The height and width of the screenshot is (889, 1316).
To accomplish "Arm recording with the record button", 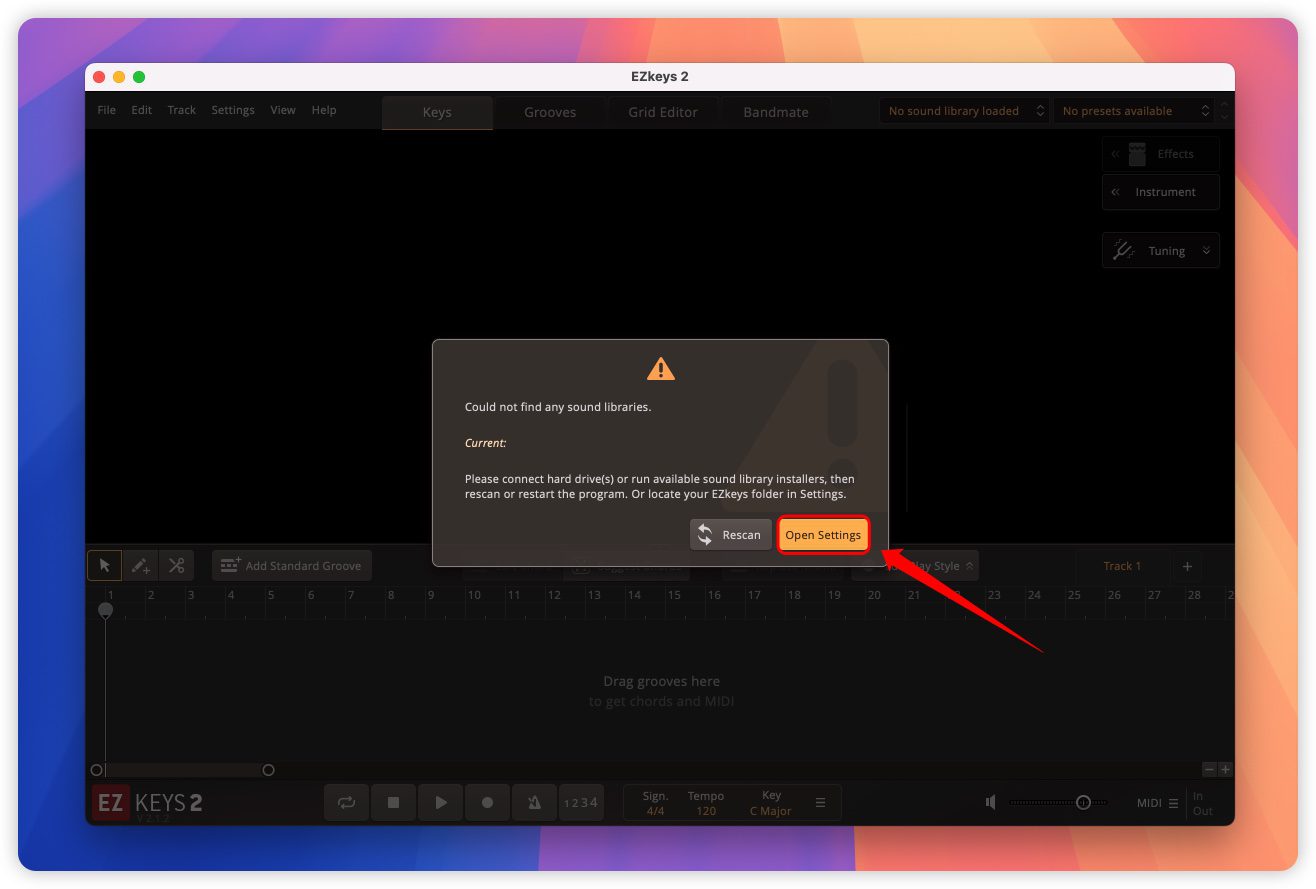I will (488, 802).
